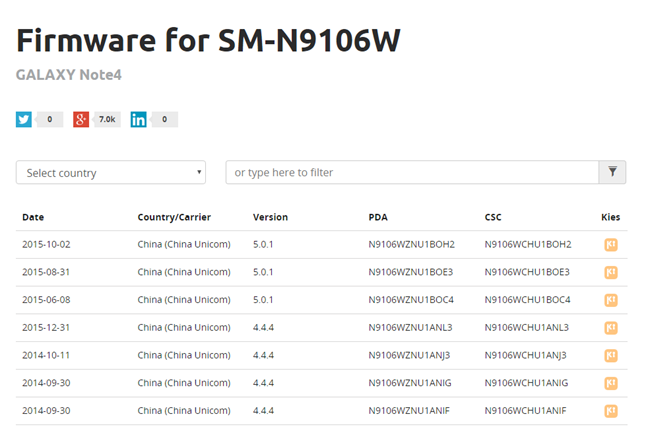Click Kies icon for N9106WZNU1ANIF row

pos(610,410)
